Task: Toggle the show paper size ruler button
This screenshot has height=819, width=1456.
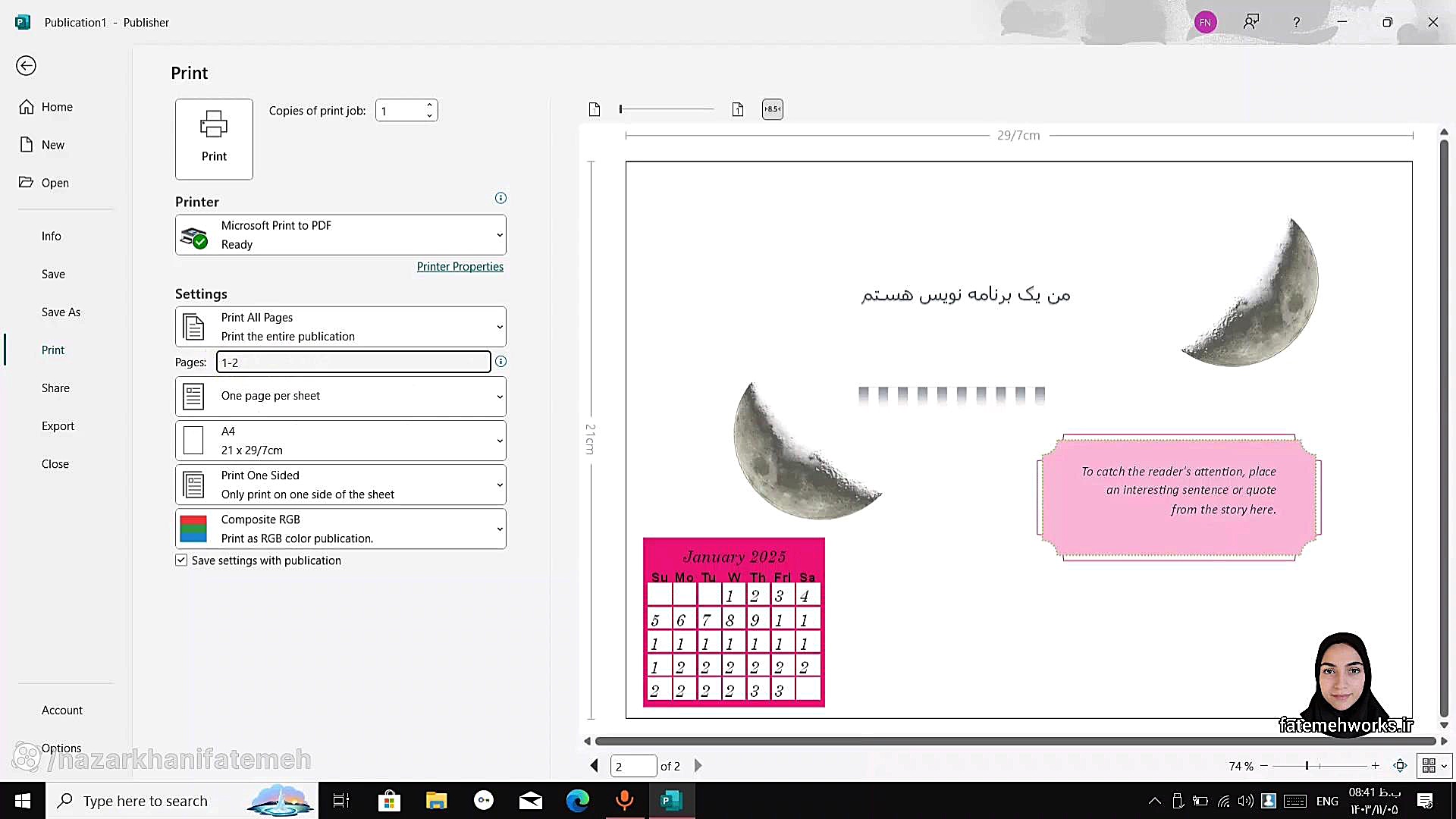Action: click(772, 109)
